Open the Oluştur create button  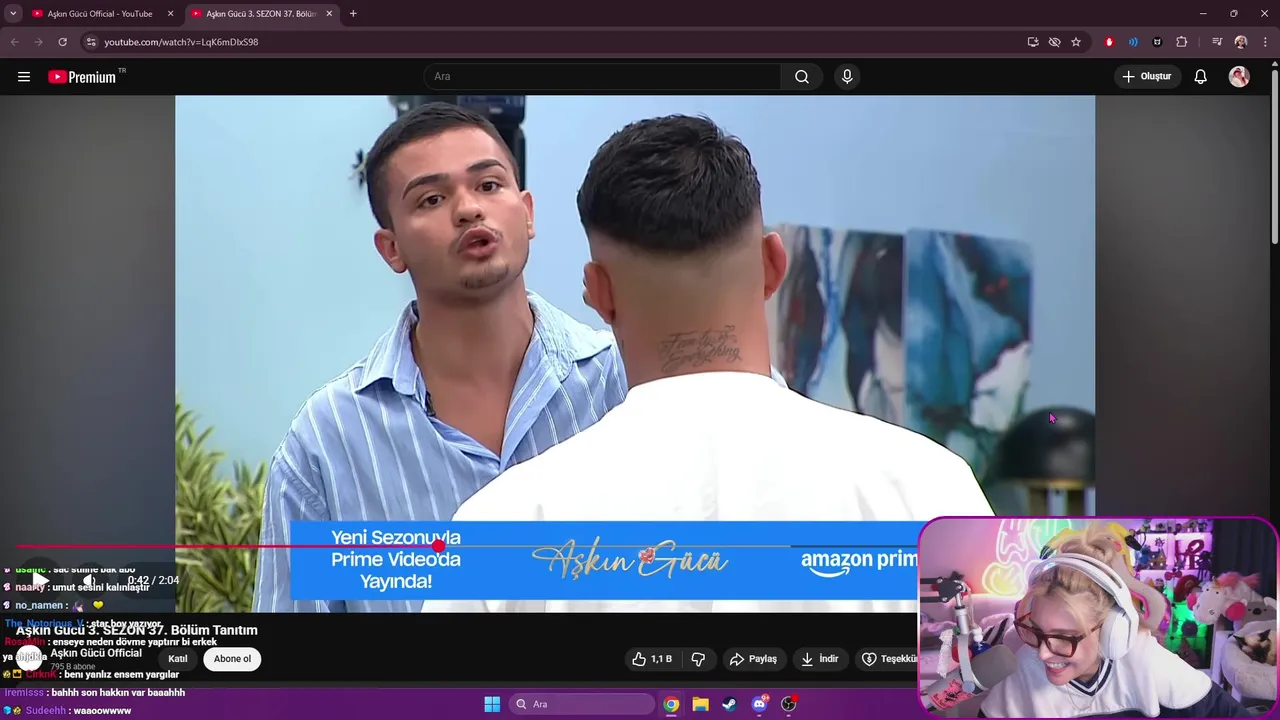pos(1147,77)
